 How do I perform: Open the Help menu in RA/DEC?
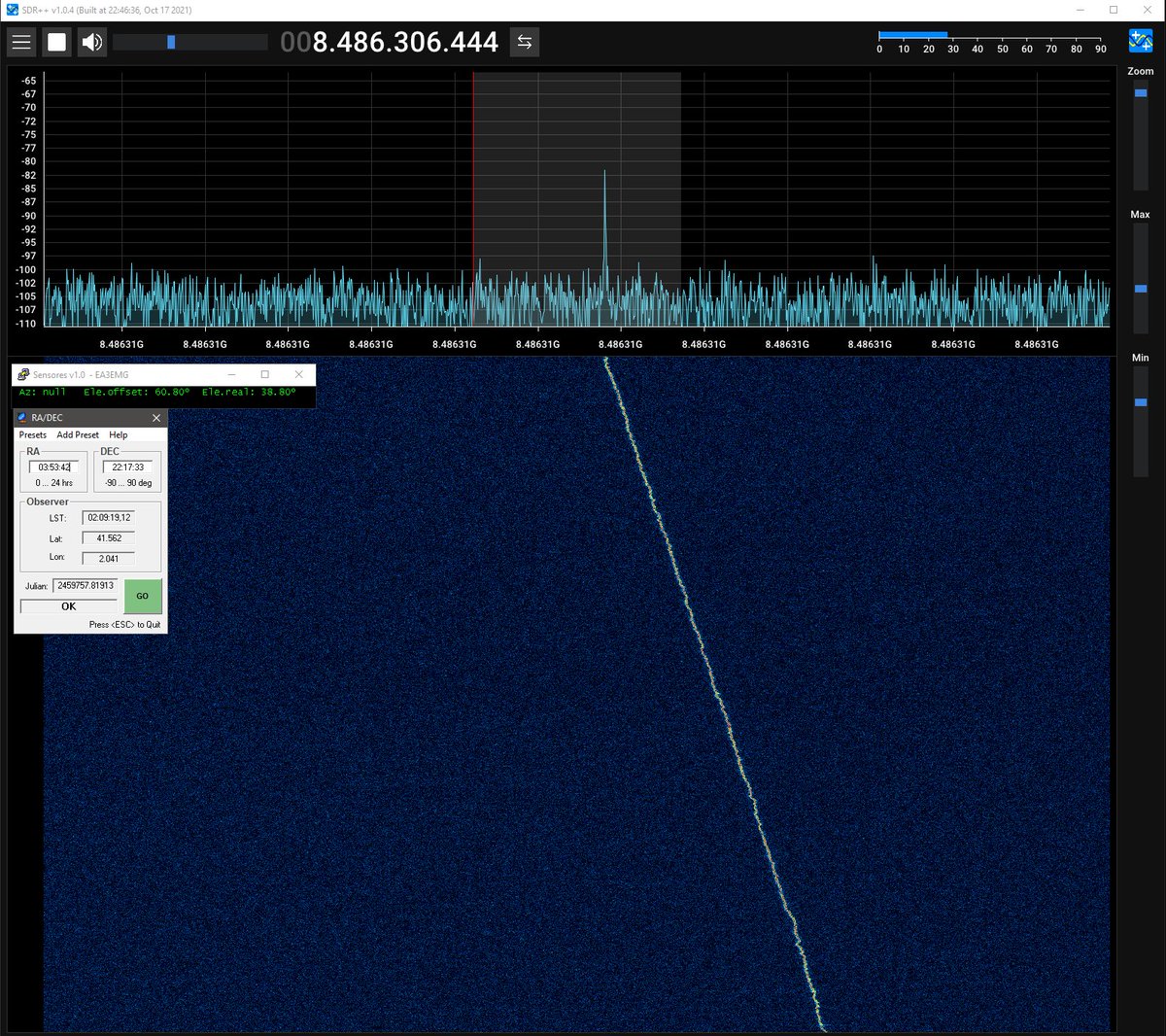click(x=119, y=434)
